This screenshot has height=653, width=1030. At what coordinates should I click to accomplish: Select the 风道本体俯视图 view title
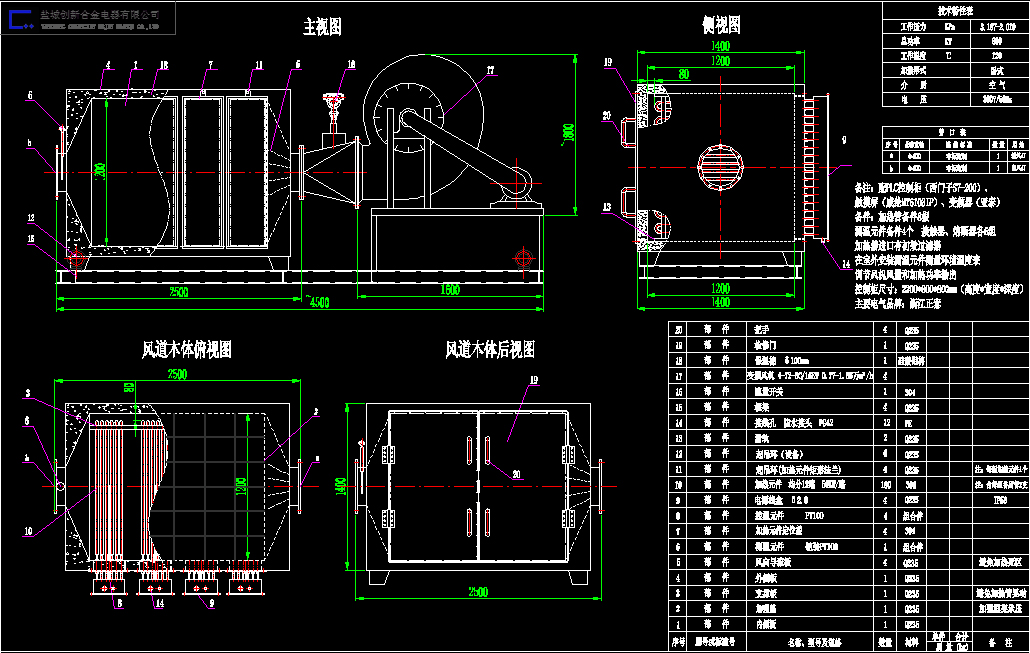[x=187, y=349]
